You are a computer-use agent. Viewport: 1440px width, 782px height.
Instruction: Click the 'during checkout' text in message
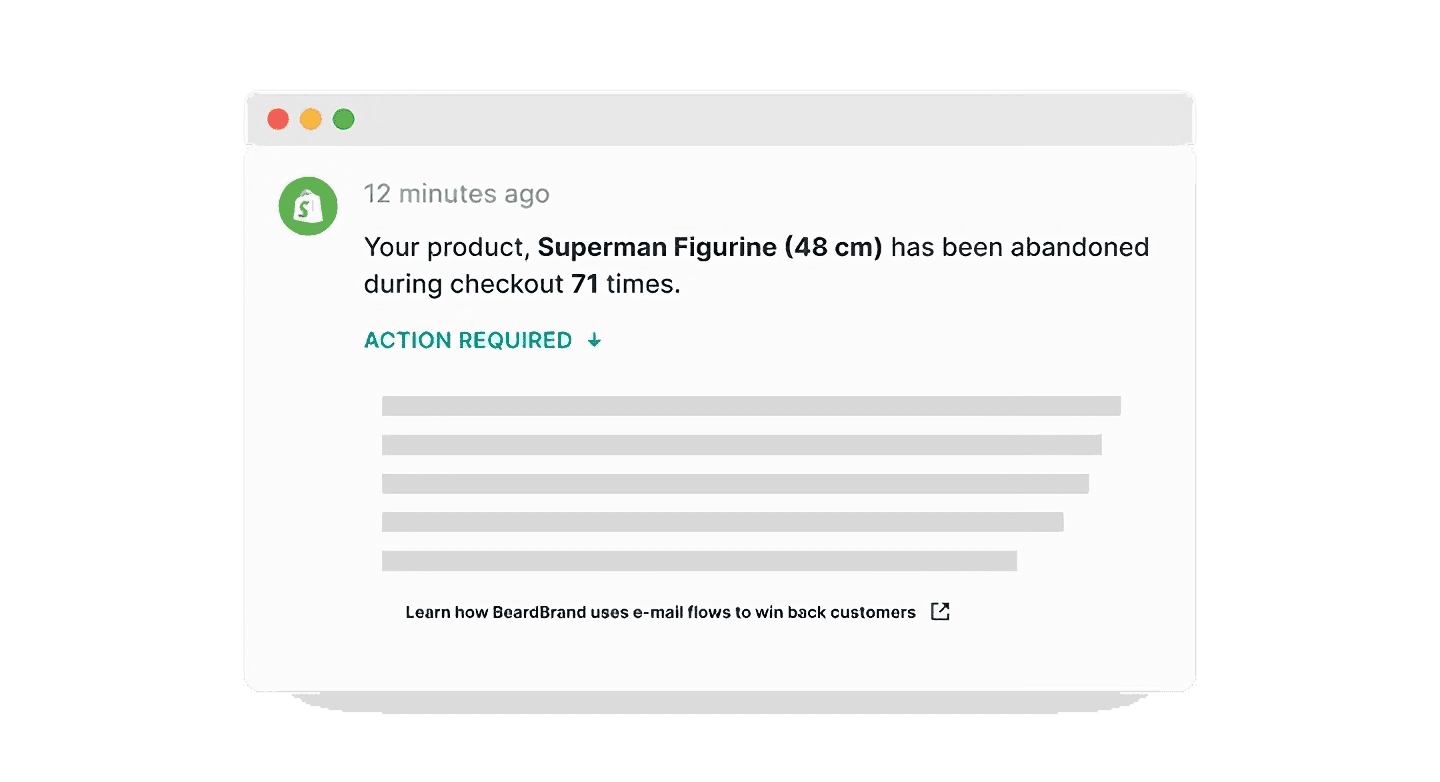463,284
